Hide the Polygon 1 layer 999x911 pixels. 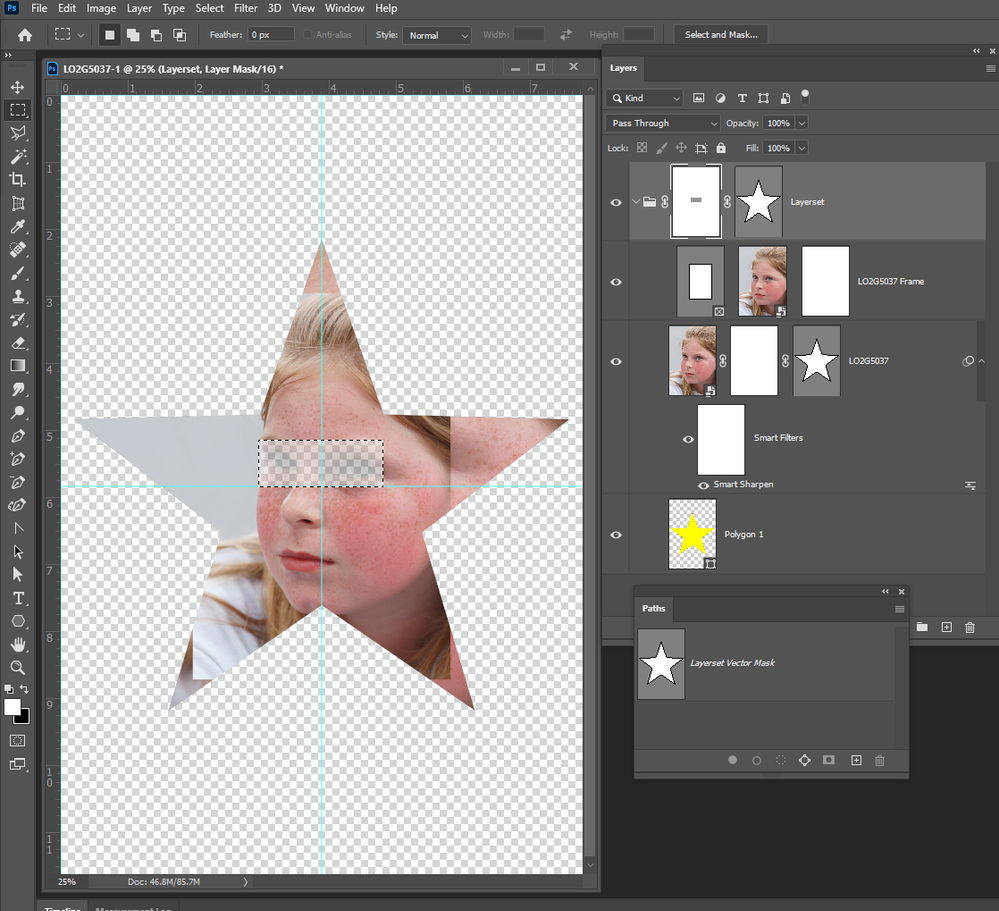[615, 535]
